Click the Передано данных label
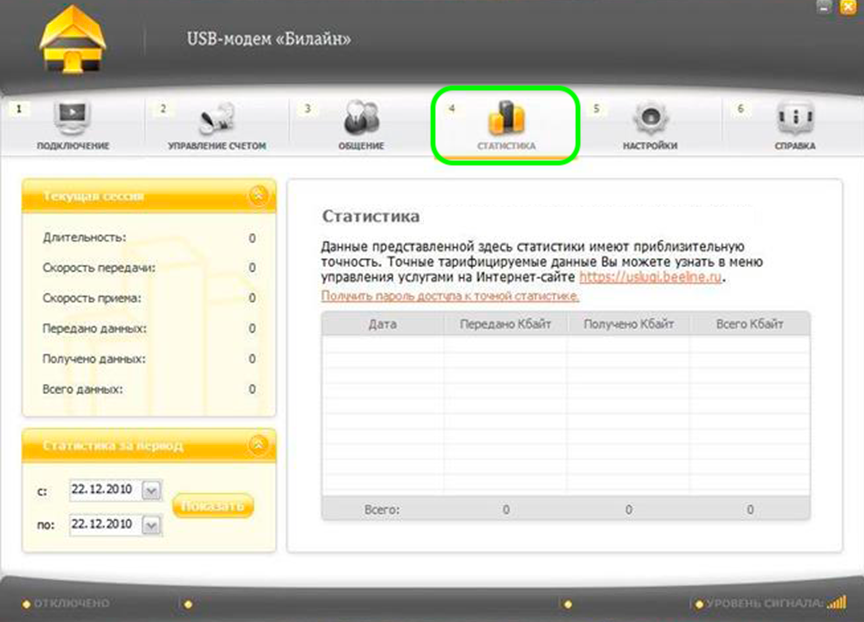This screenshot has height=622, width=864. (95, 328)
